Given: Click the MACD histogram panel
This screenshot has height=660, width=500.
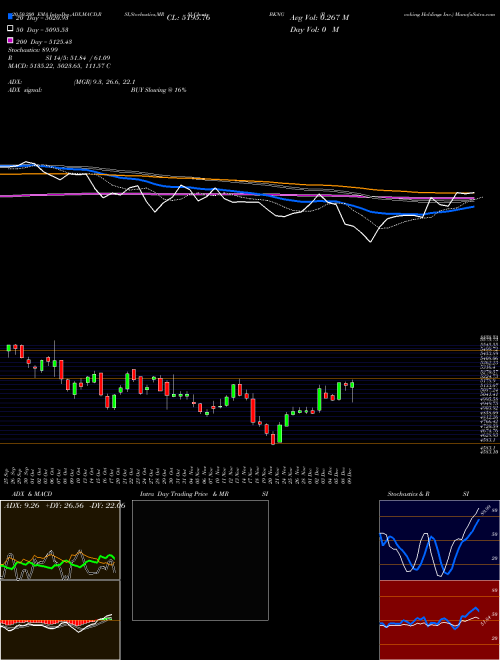Looking at the screenshot, I should click(60, 620).
